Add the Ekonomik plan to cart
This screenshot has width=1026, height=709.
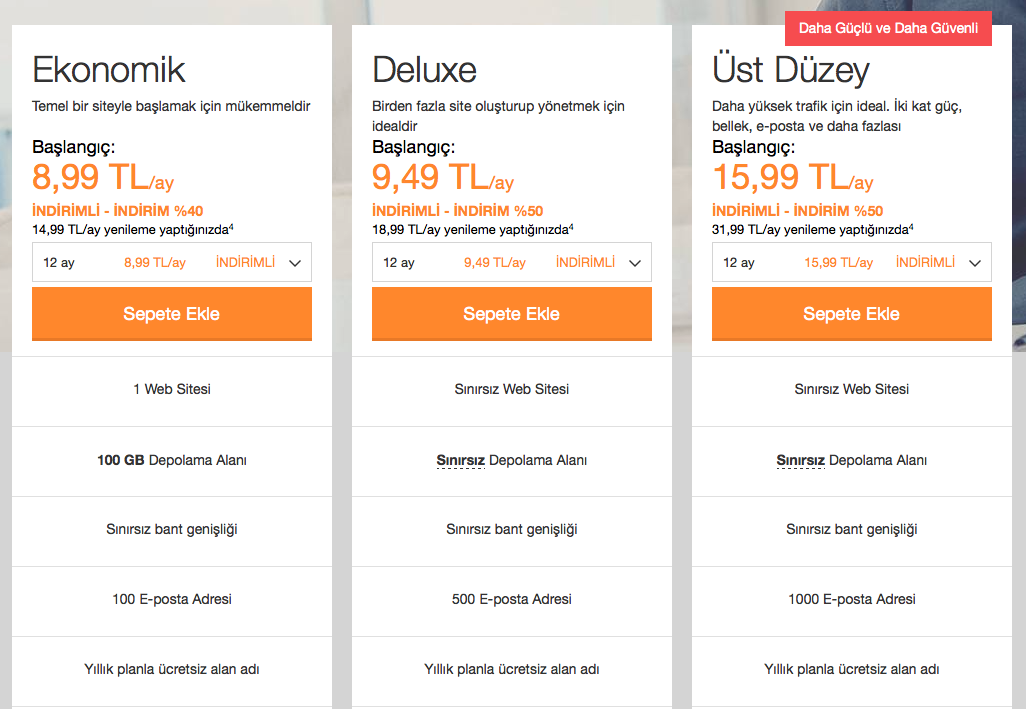point(171,314)
